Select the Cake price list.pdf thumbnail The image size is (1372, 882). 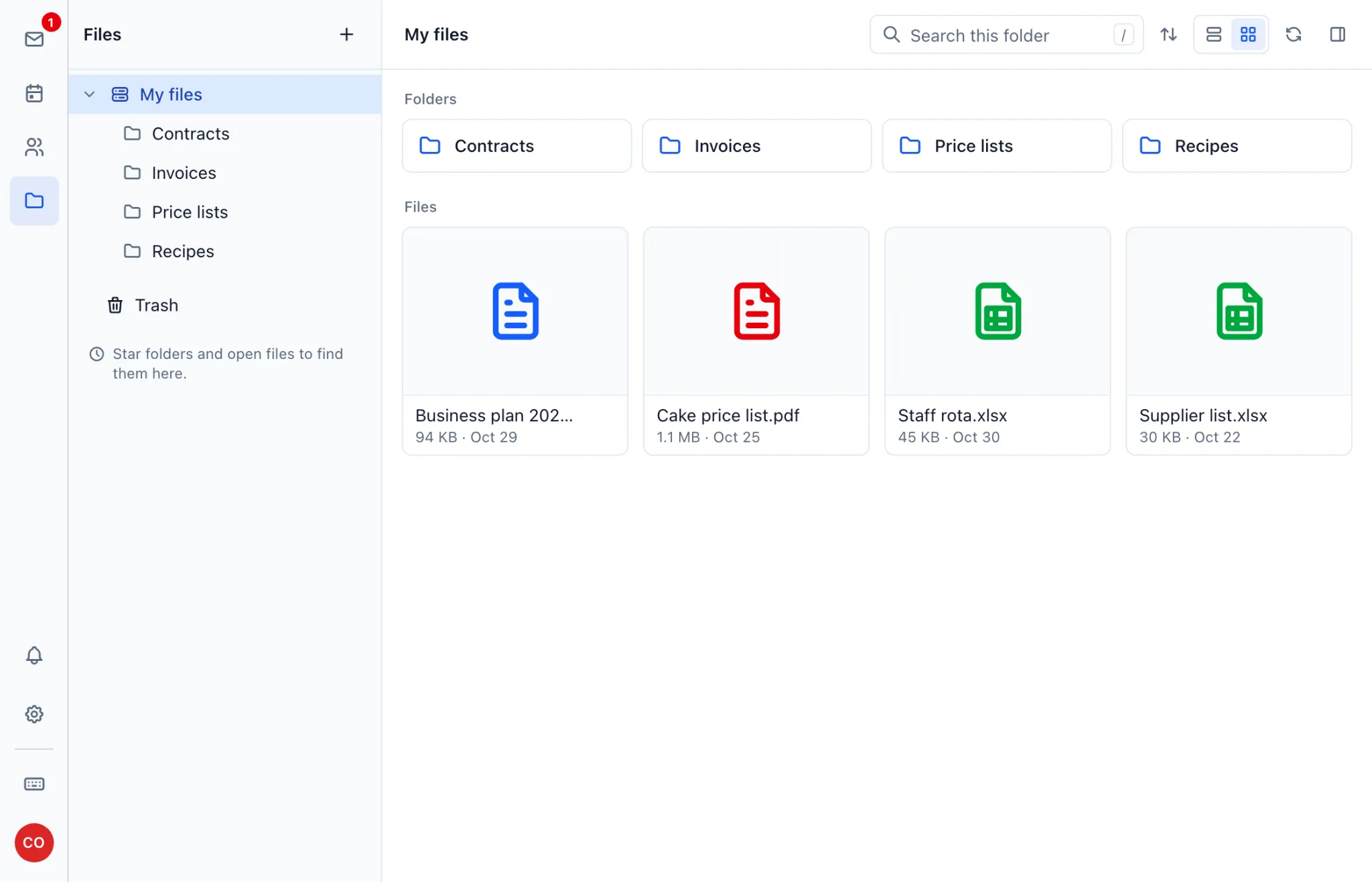(x=756, y=311)
